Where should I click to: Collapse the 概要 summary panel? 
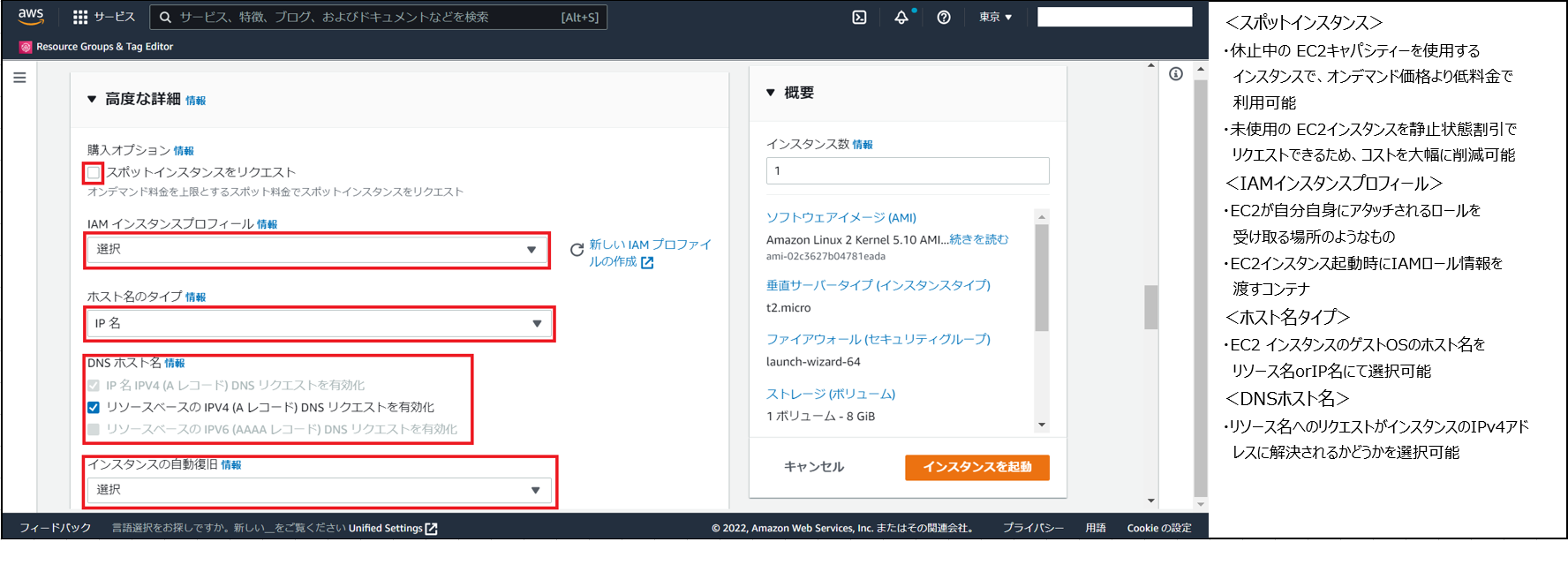click(x=771, y=93)
